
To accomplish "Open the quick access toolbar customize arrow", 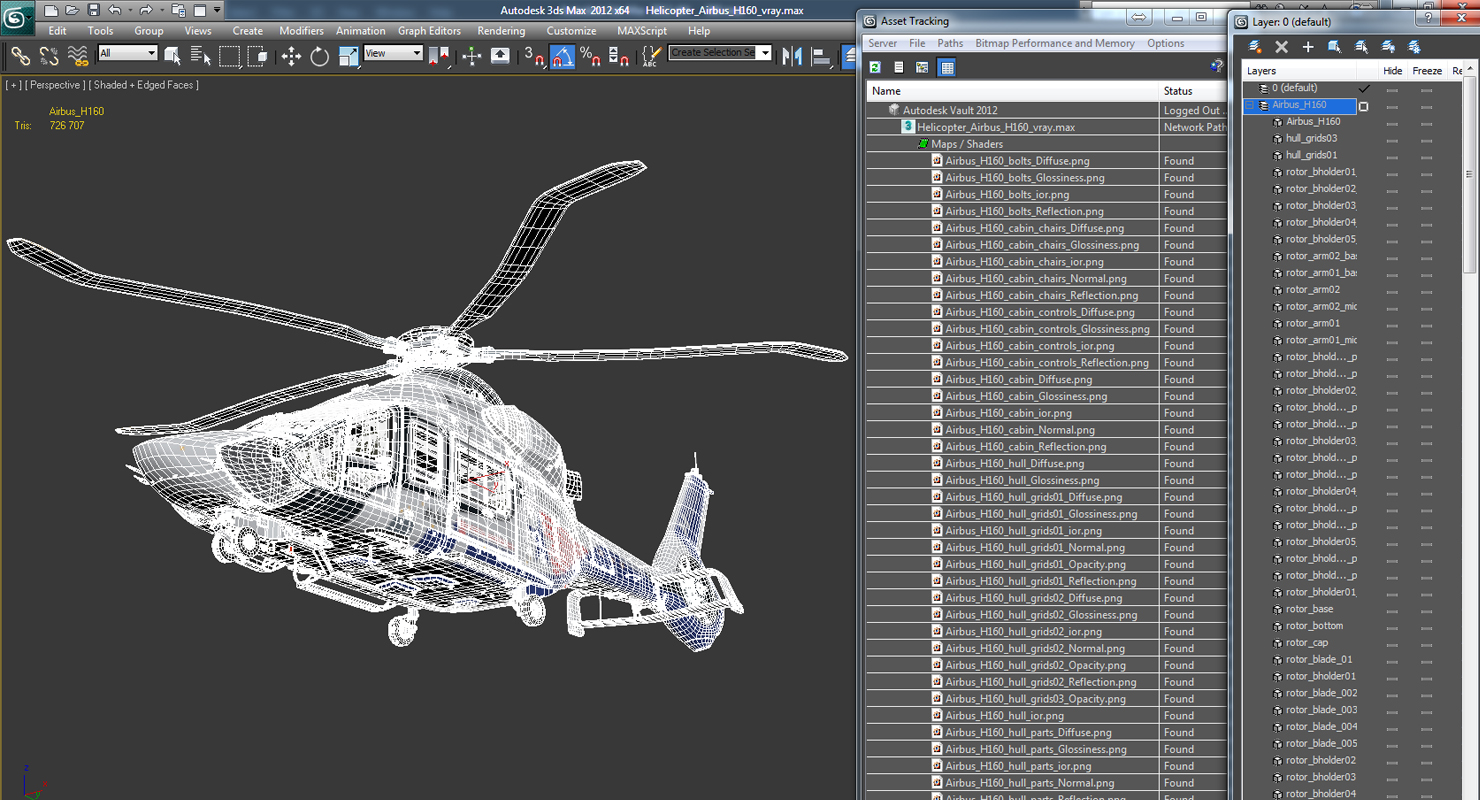I will 218,10.
